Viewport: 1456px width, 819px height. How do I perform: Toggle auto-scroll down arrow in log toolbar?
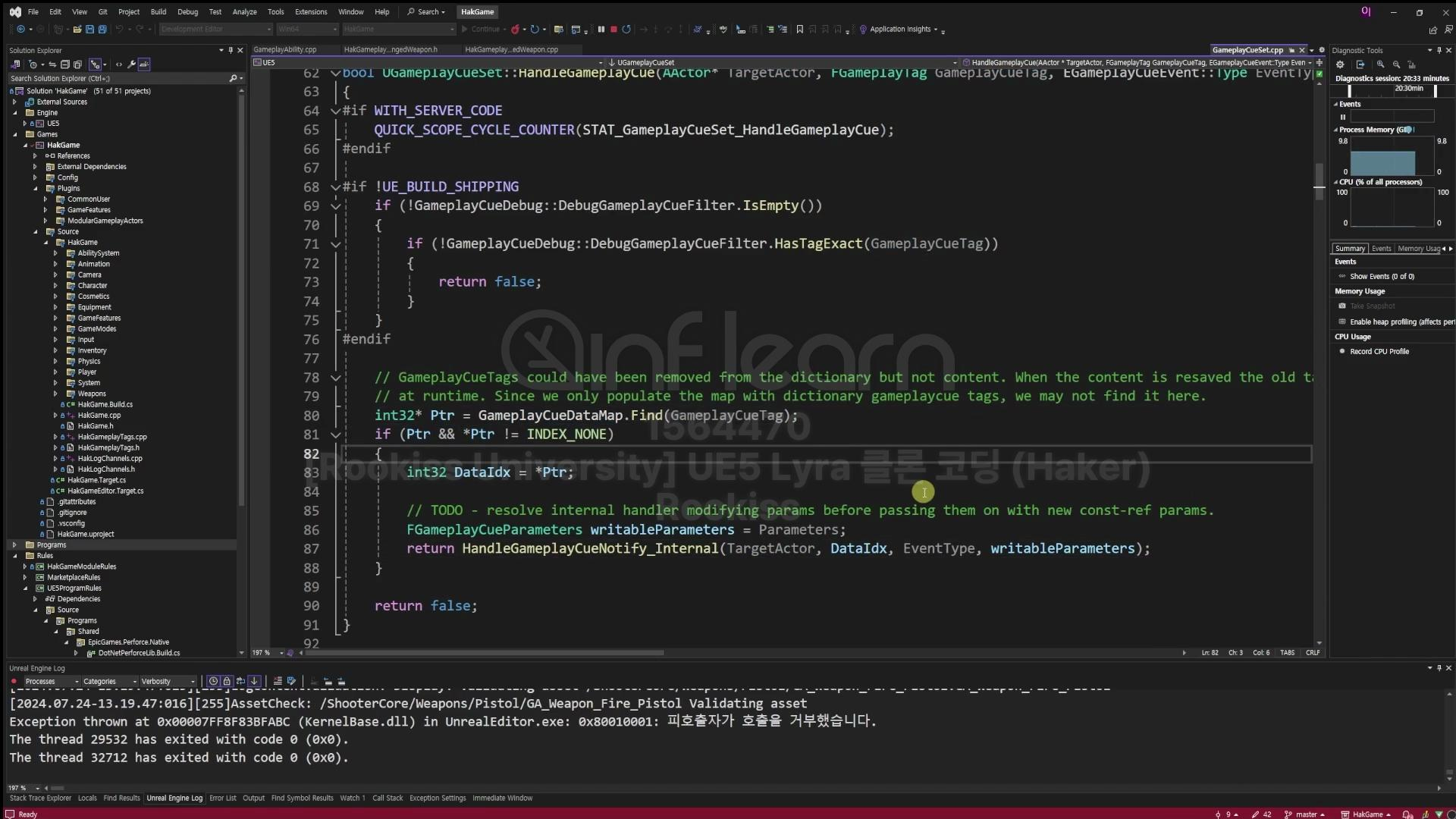254,681
